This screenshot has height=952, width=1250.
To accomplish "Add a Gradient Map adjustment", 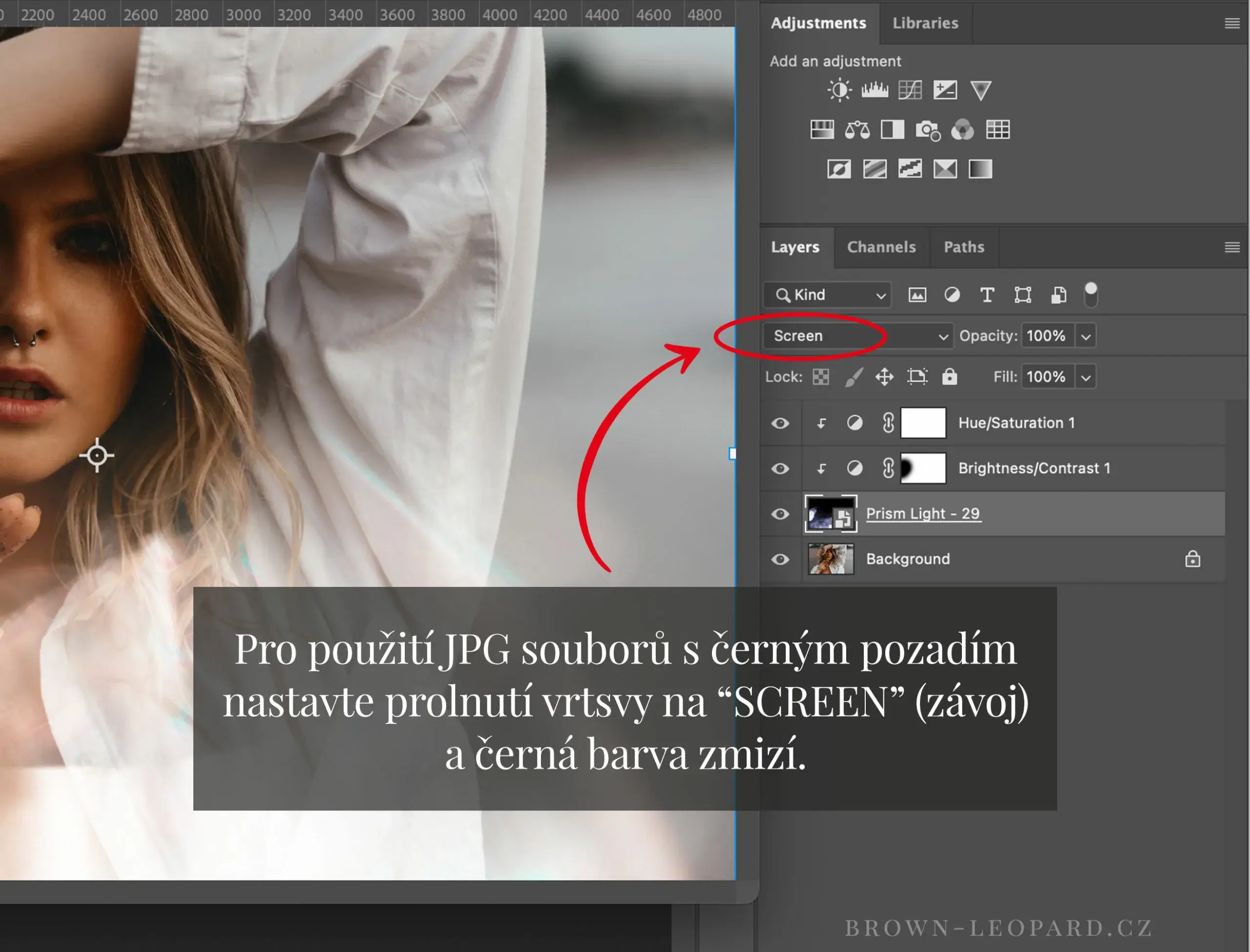I will point(980,169).
